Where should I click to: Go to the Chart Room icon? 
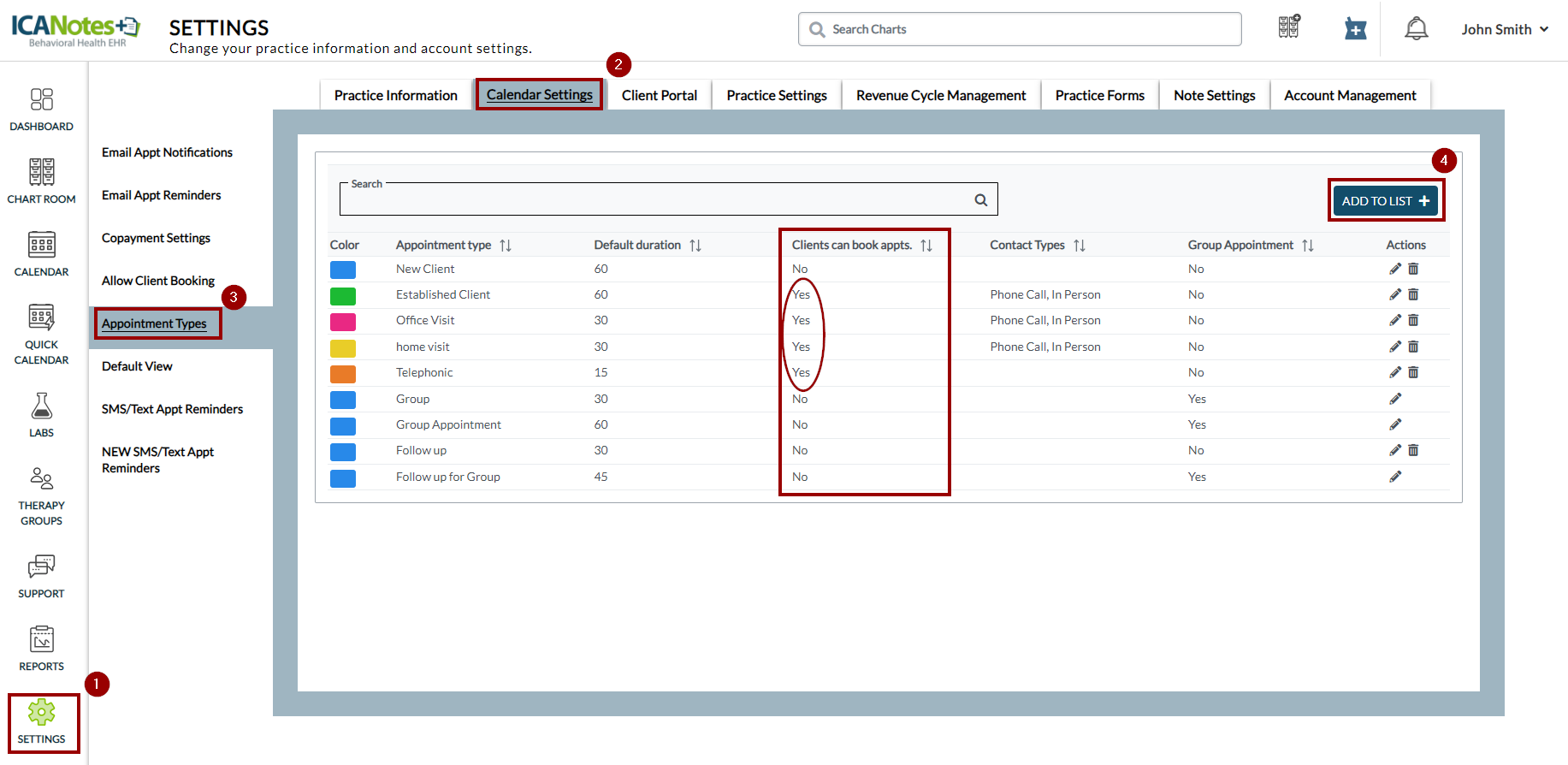tap(41, 181)
